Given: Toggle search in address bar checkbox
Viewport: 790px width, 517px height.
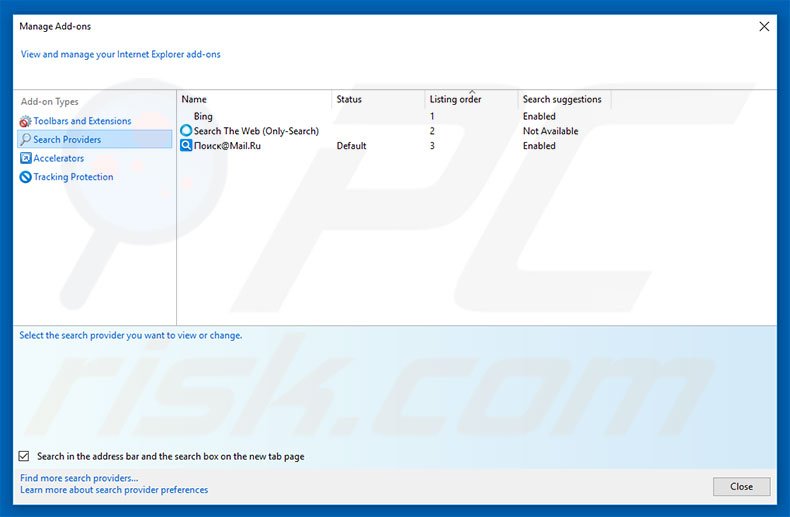Looking at the screenshot, I should coord(24,456).
